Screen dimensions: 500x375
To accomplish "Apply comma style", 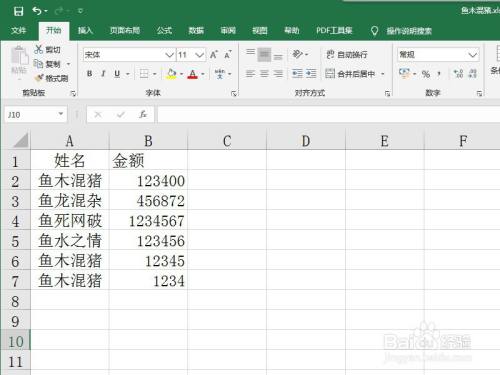I will click(x=439, y=74).
